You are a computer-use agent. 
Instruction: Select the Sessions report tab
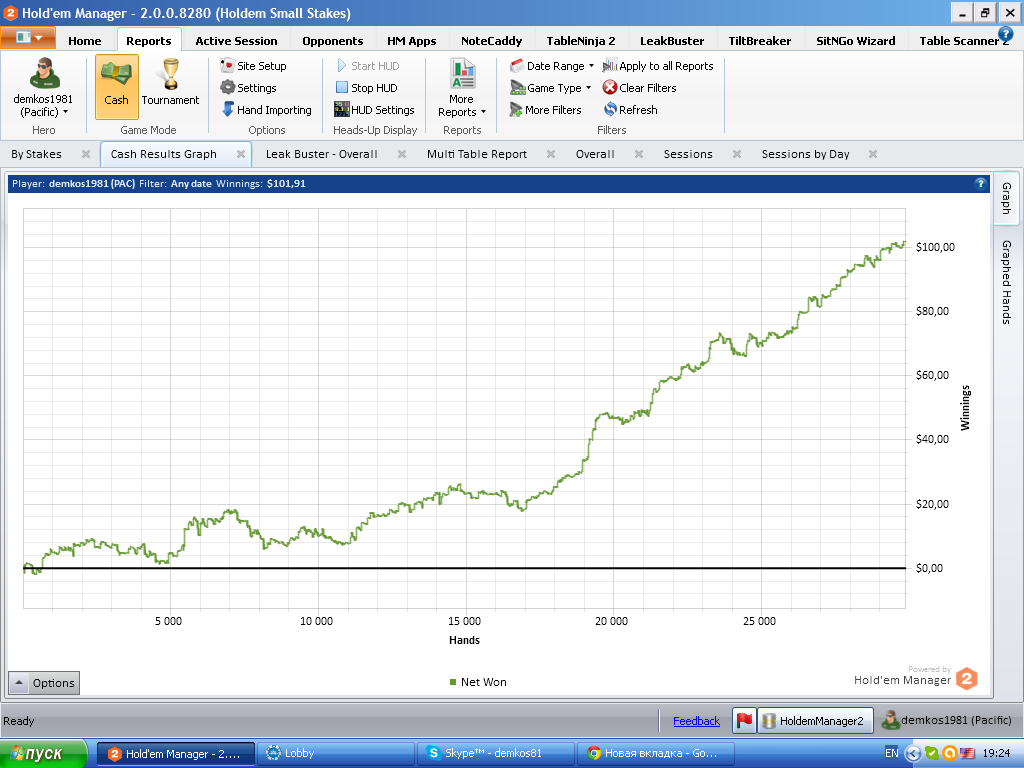point(688,154)
